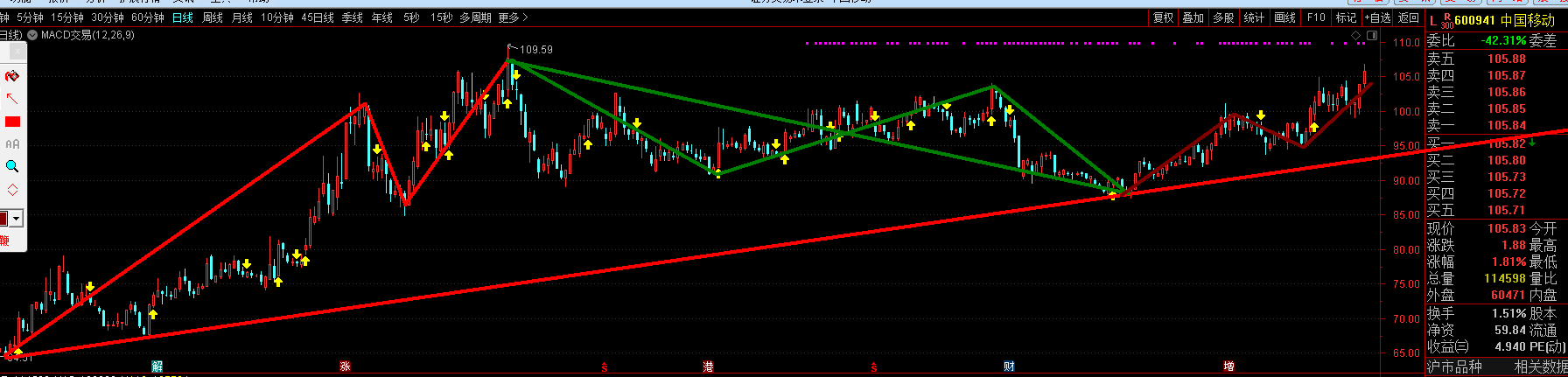Image resolution: width=1568 pixels, height=377 pixels.
Task: Expand the 更多 periods menu
Action: click(513, 17)
